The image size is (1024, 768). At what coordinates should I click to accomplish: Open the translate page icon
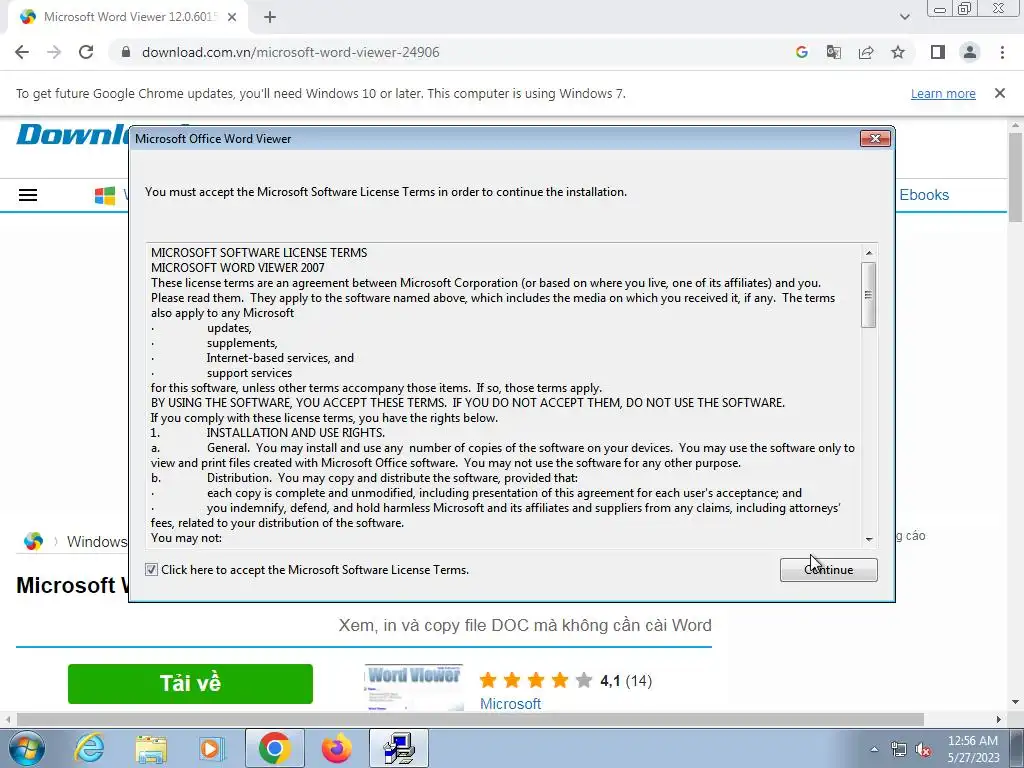point(834,52)
